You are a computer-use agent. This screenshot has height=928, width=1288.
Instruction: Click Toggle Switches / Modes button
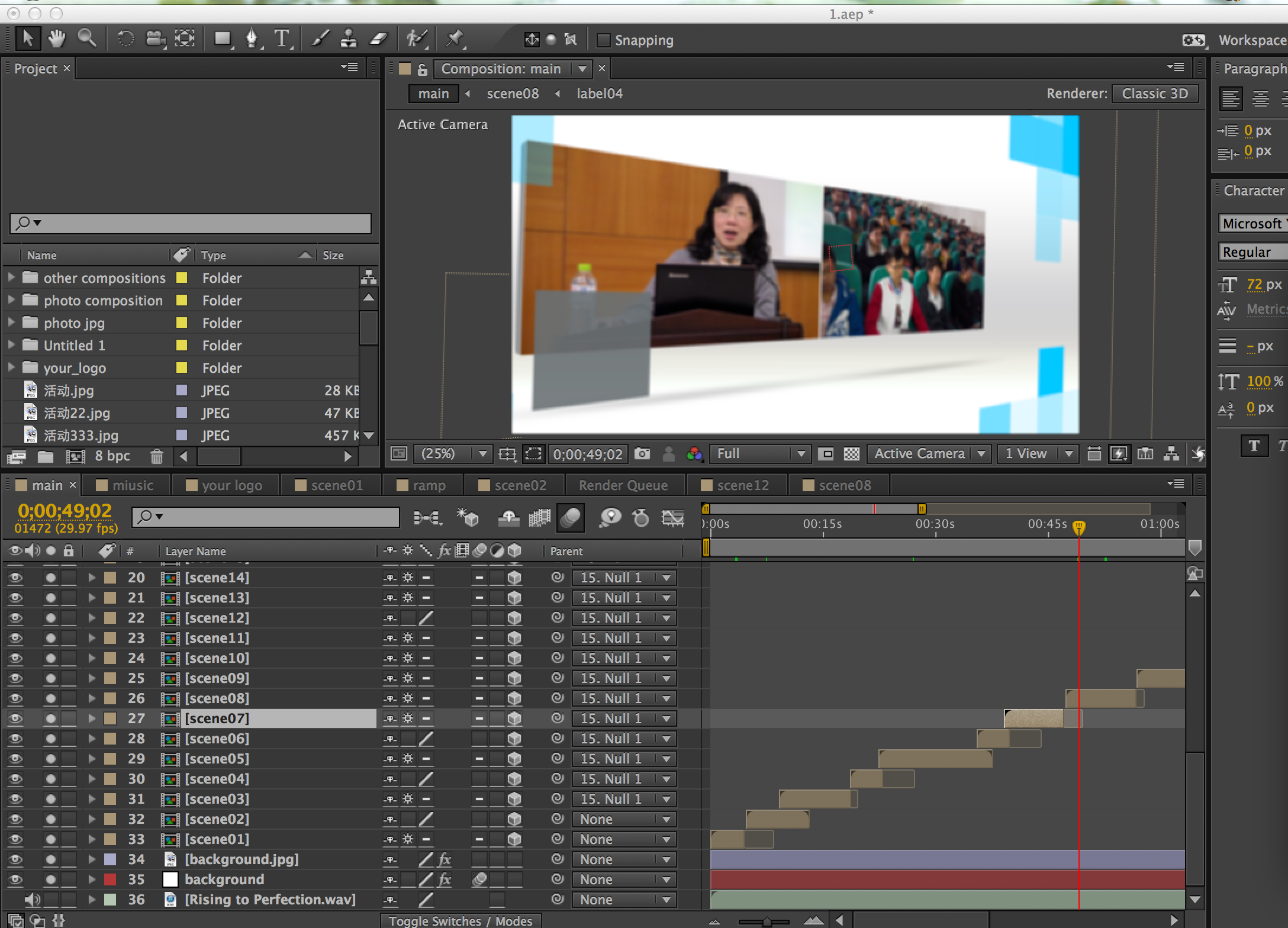pos(461,921)
